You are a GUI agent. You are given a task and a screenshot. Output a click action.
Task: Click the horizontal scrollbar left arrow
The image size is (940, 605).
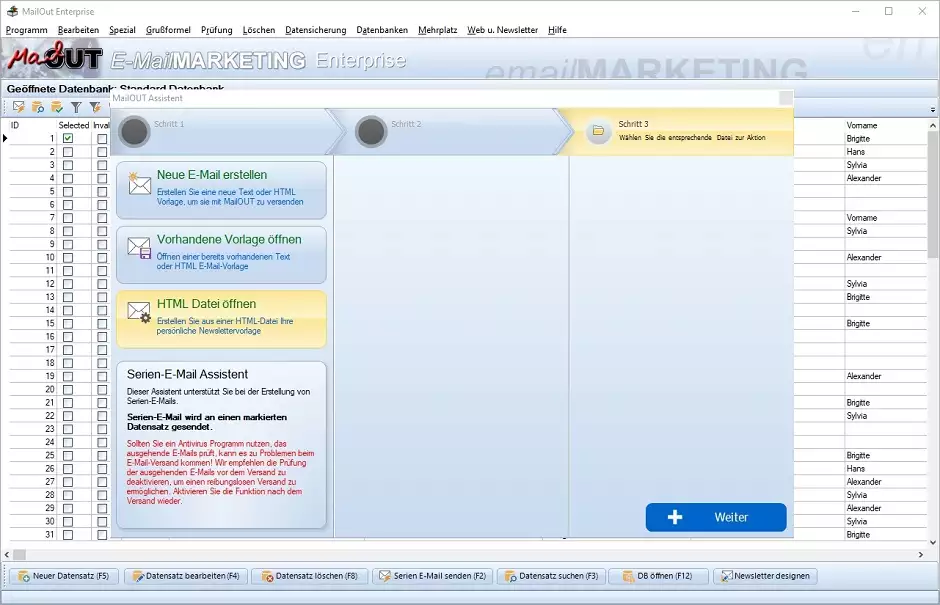[x=7, y=555]
